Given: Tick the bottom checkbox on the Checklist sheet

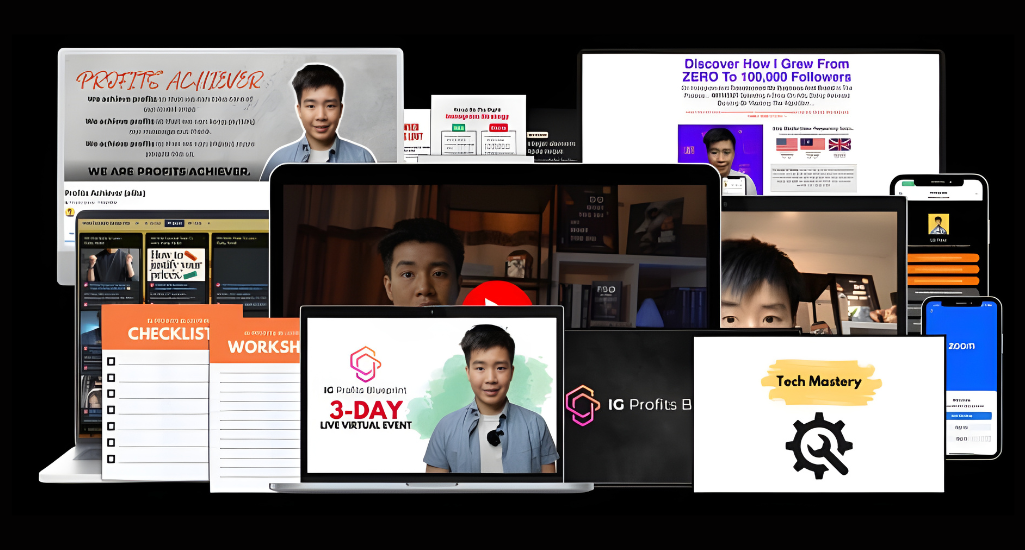Looking at the screenshot, I should pos(111,459).
